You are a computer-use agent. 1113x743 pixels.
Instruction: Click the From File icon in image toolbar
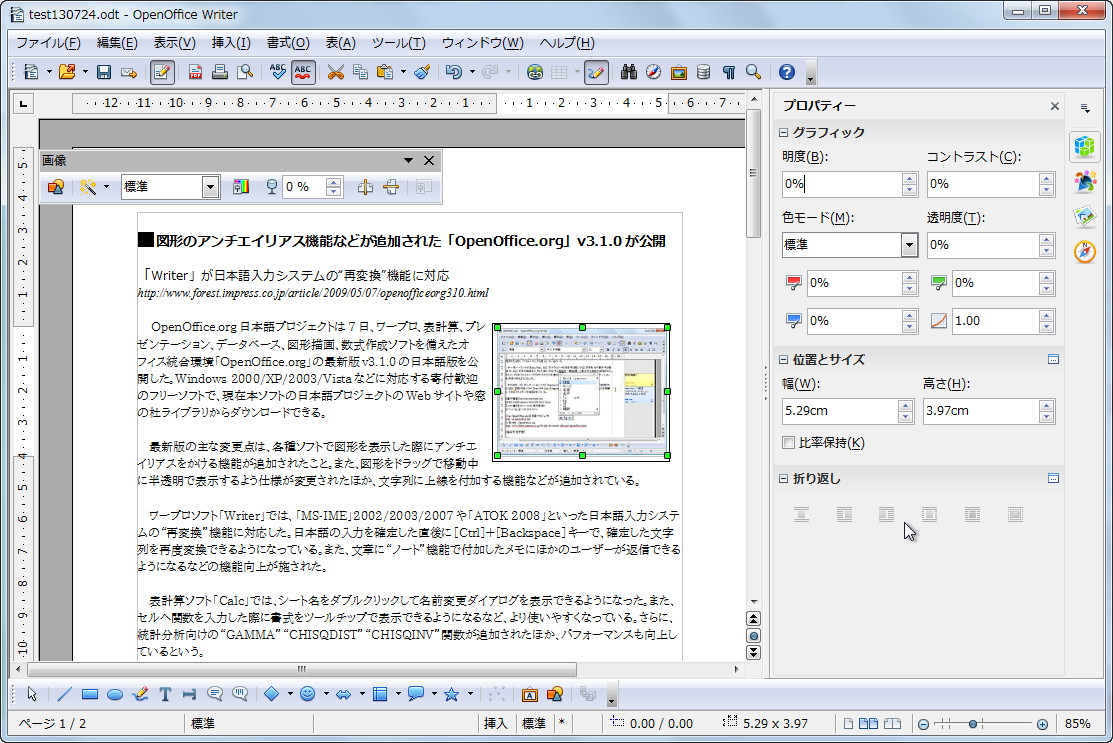click(x=56, y=187)
